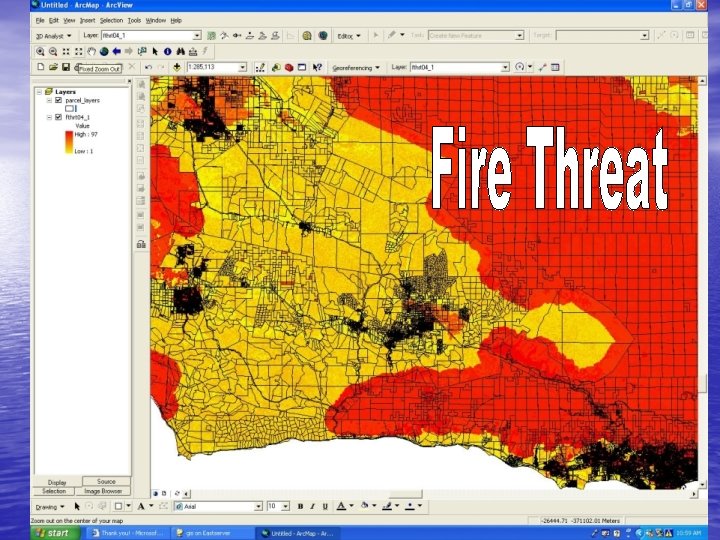The image size is (720, 540).
Task: Switch to the Selection tab
Action: [x=54, y=491]
